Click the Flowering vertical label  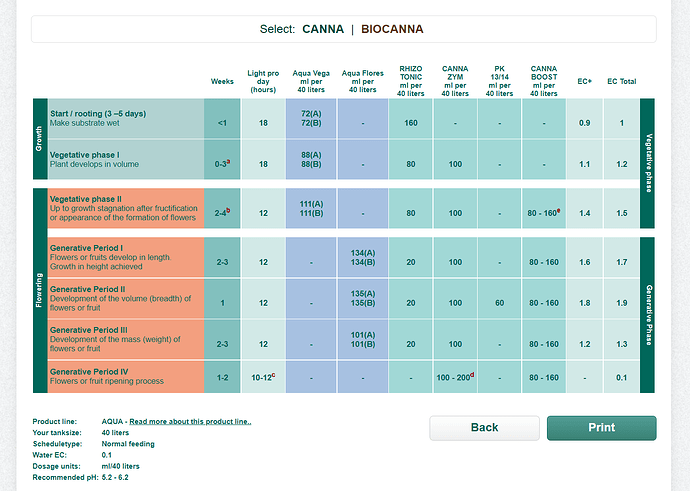[x=40, y=290]
